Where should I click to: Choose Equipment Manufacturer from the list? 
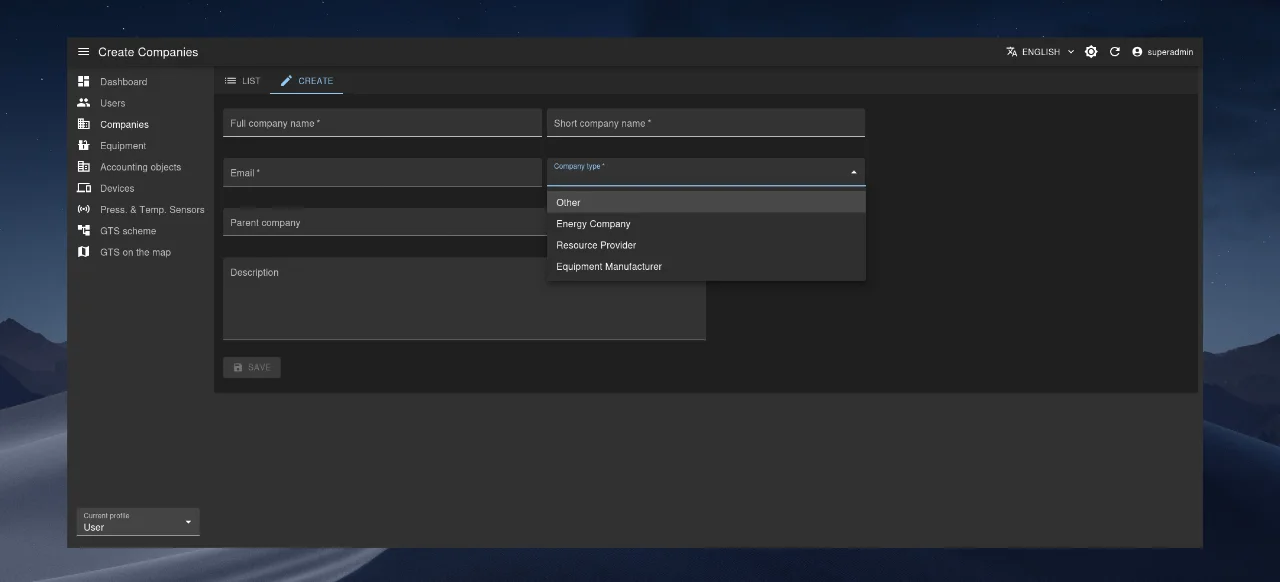(609, 267)
